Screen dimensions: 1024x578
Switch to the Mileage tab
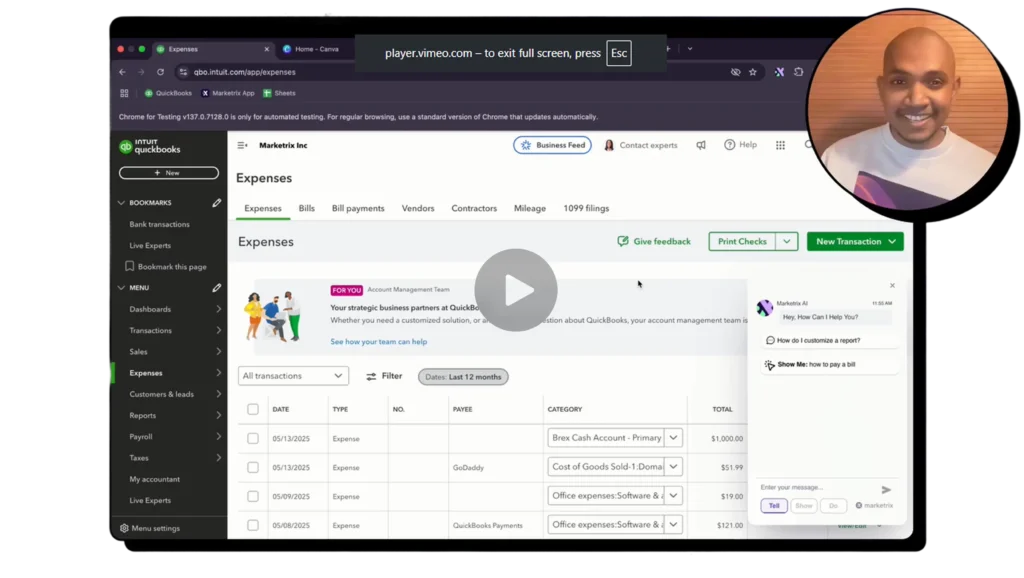pyautogui.click(x=530, y=208)
